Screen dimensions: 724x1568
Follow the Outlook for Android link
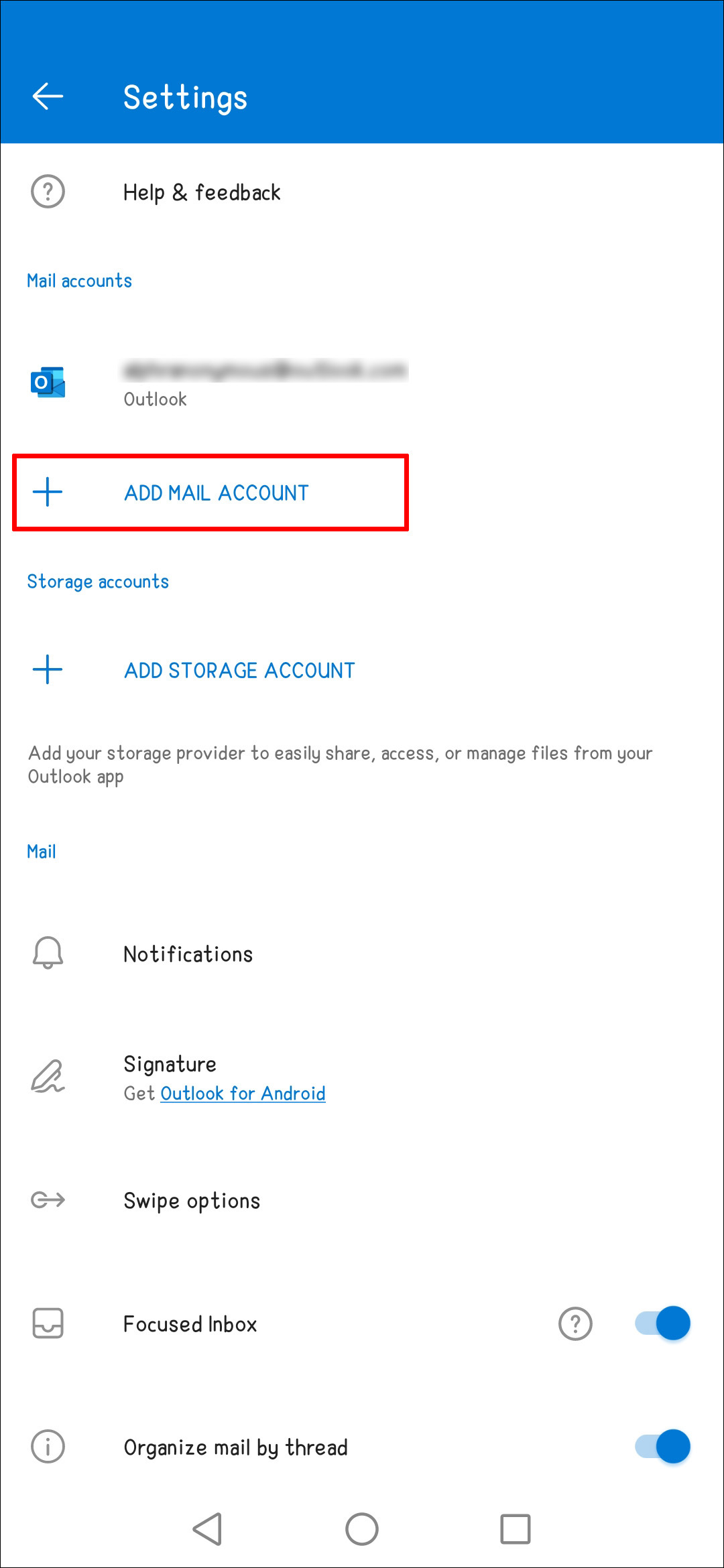coord(243,1094)
